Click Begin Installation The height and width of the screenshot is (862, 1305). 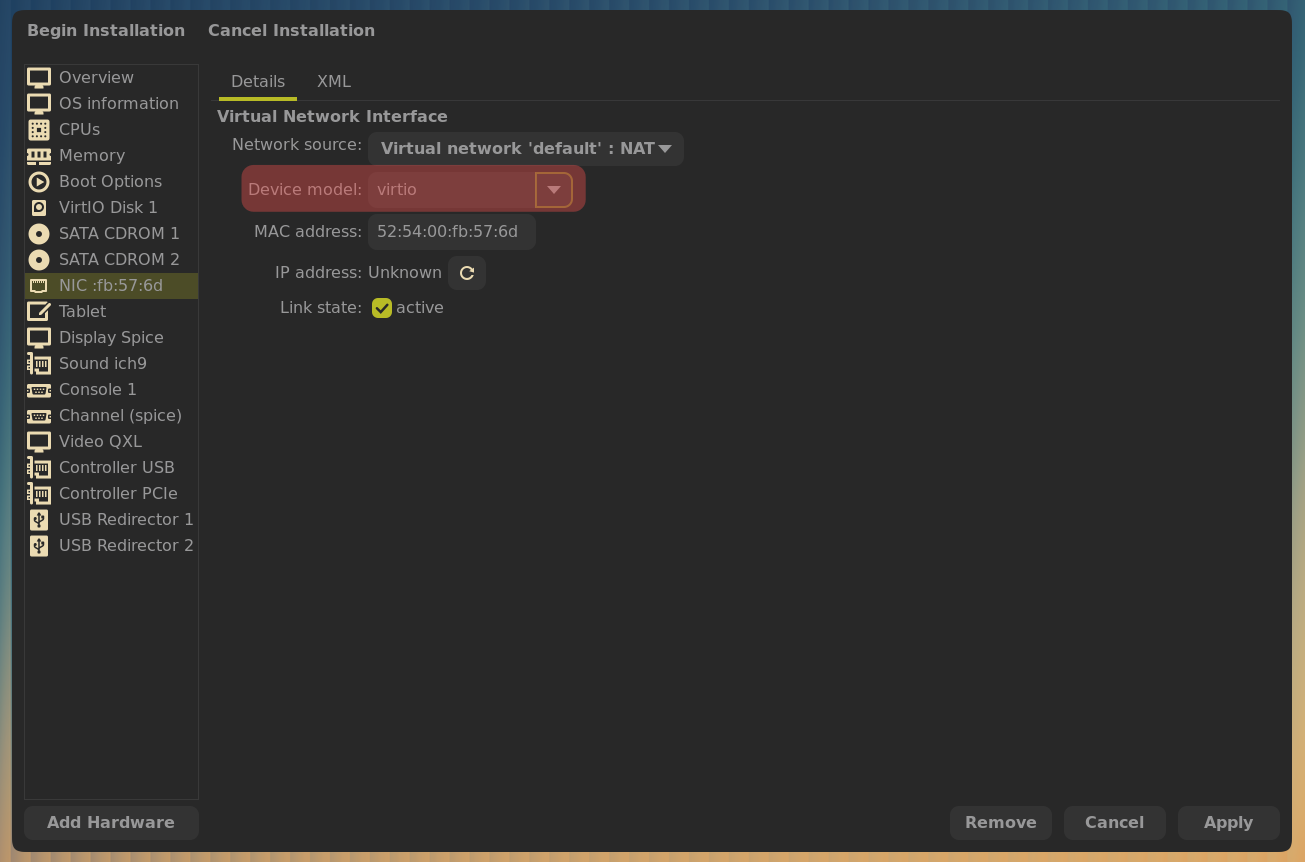click(x=106, y=31)
